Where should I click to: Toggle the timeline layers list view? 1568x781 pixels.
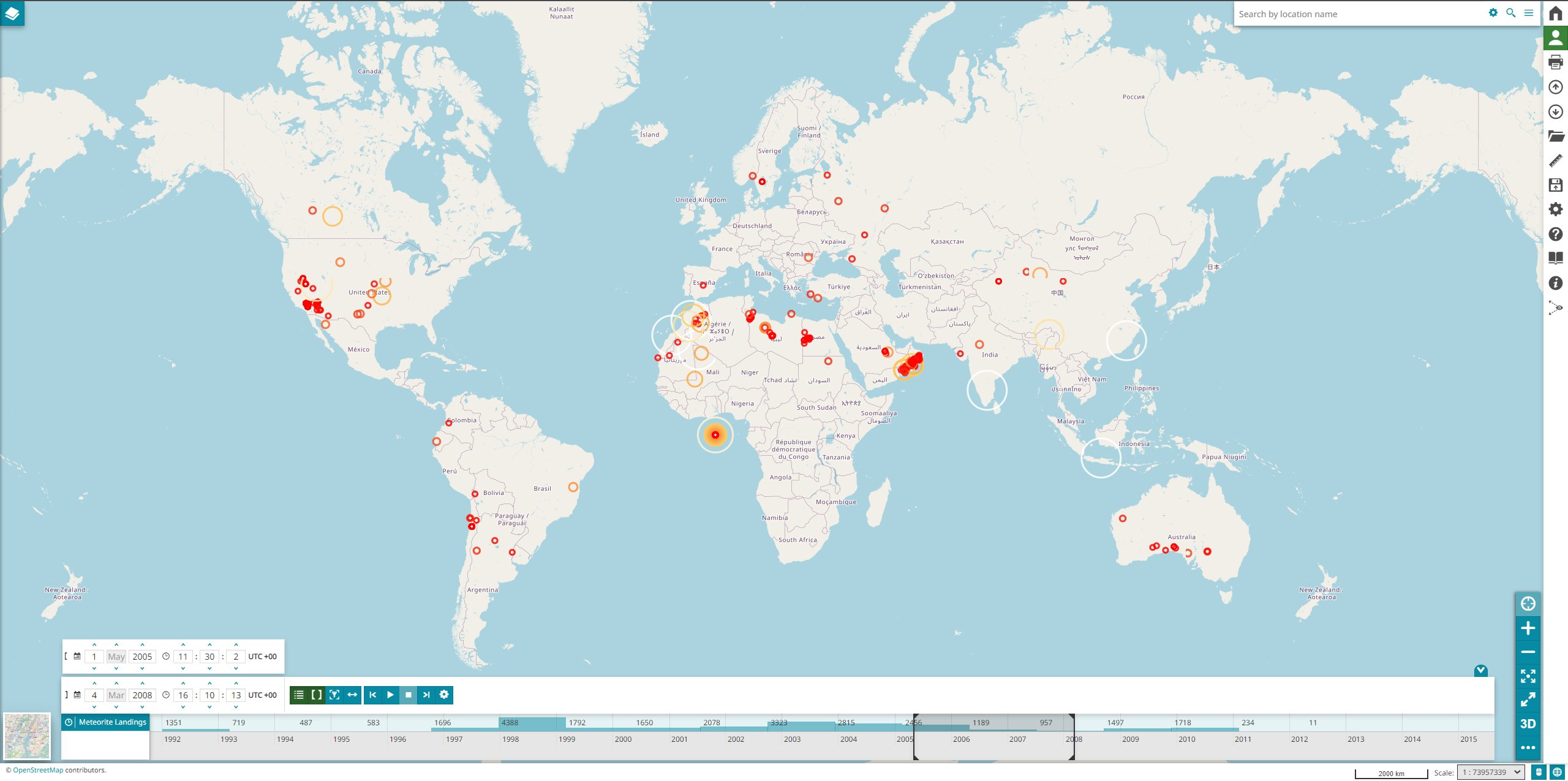(x=298, y=695)
